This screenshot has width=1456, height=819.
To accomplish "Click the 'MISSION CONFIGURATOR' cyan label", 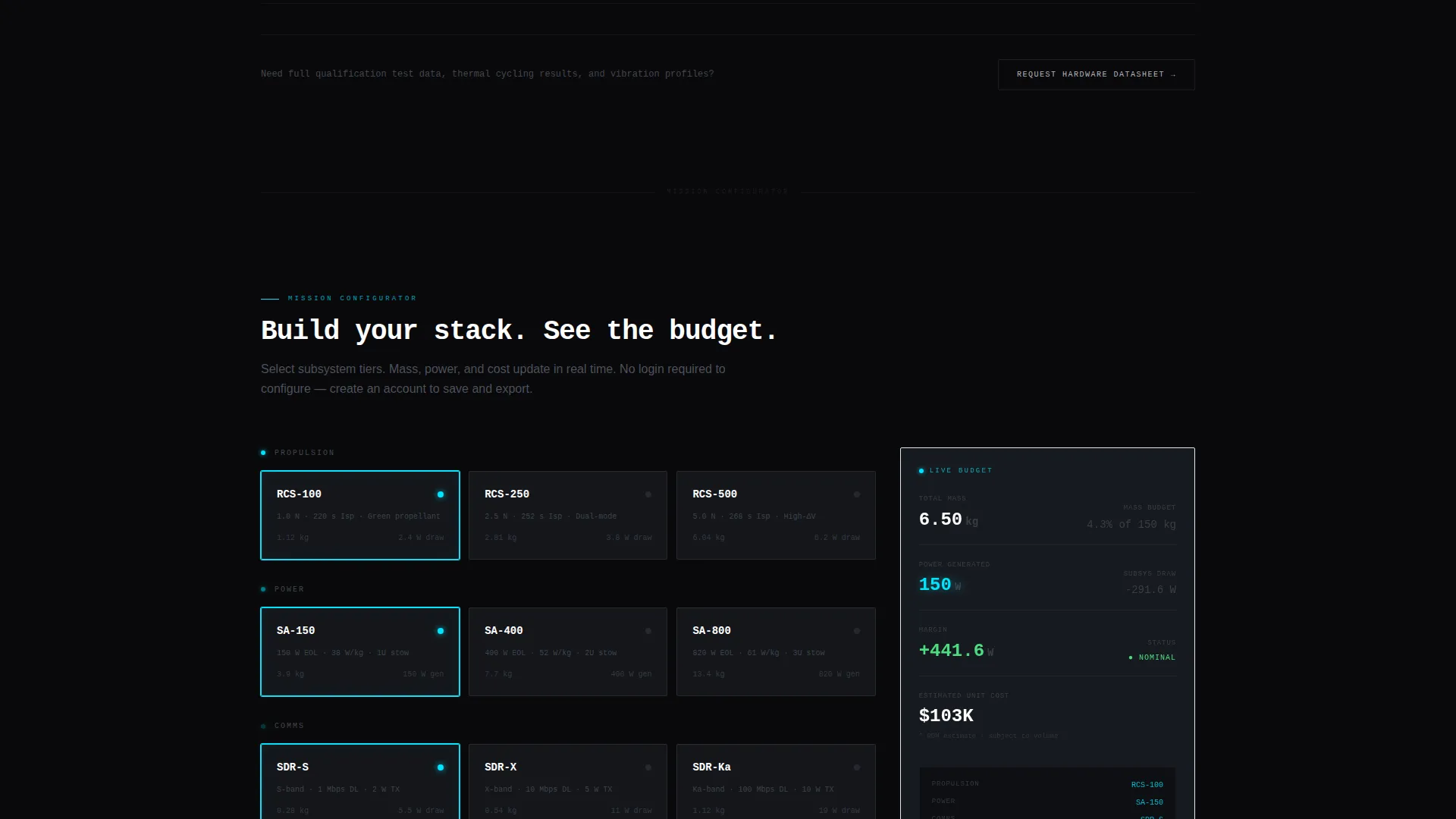I will click(x=352, y=298).
